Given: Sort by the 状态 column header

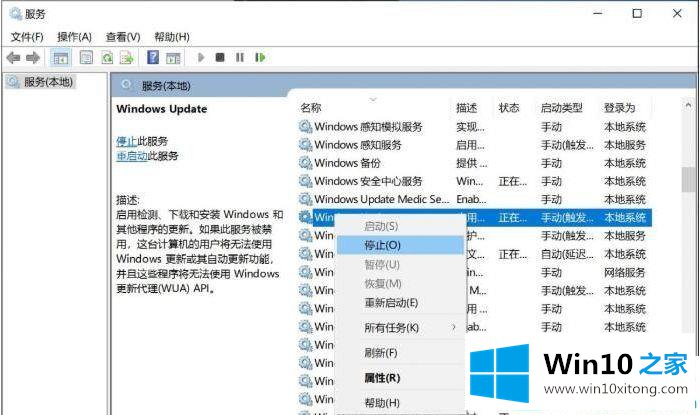Looking at the screenshot, I should tap(509, 108).
